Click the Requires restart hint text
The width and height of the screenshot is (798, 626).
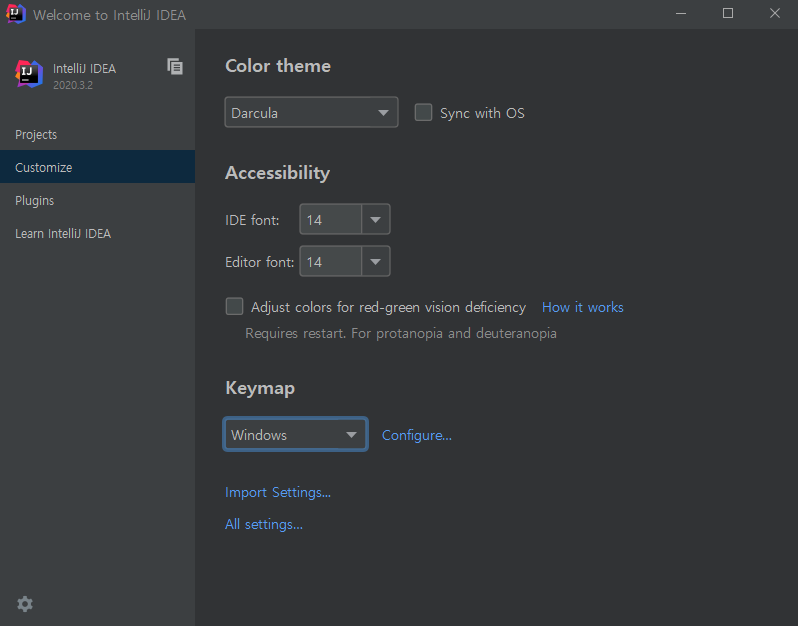401,333
